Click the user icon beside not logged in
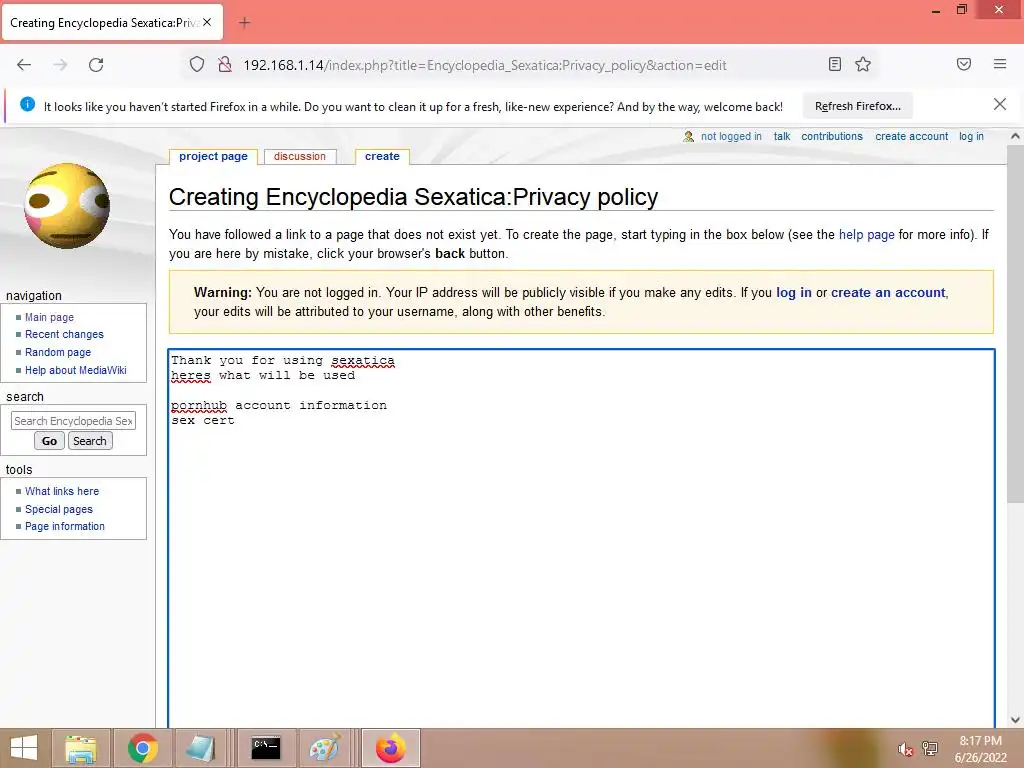Screen dimensions: 1024x768 point(688,136)
